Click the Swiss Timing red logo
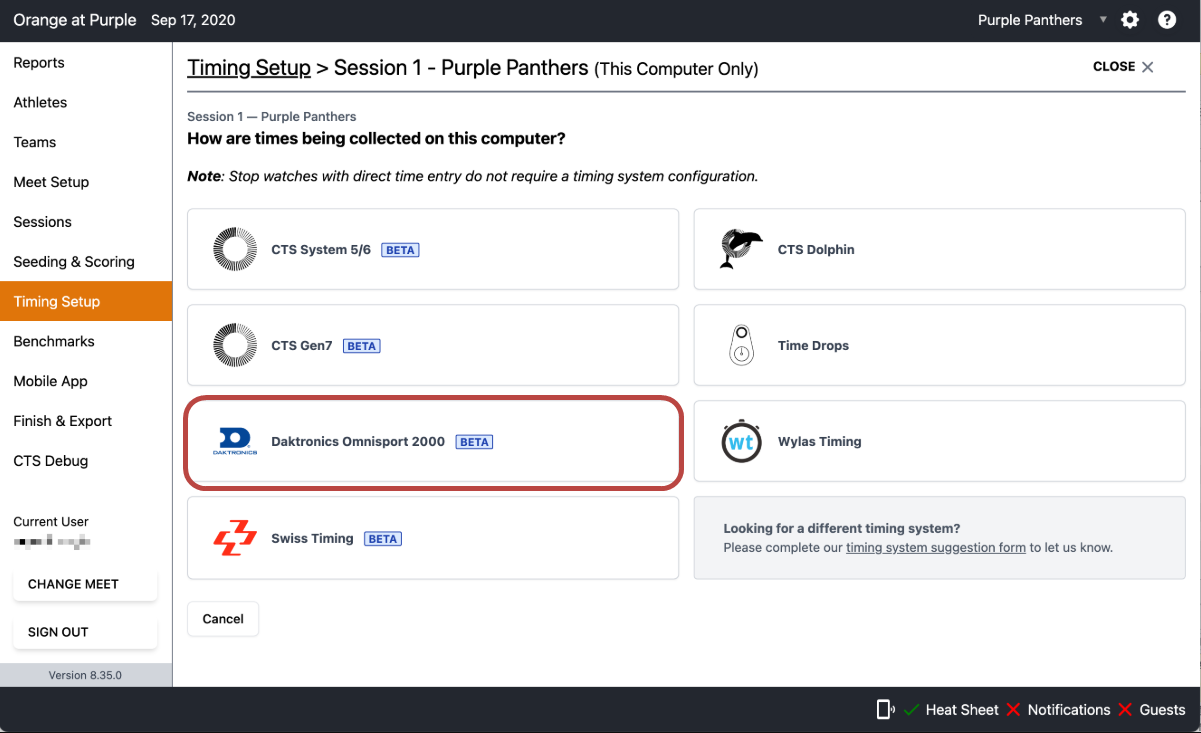1201x733 pixels. click(x=235, y=538)
